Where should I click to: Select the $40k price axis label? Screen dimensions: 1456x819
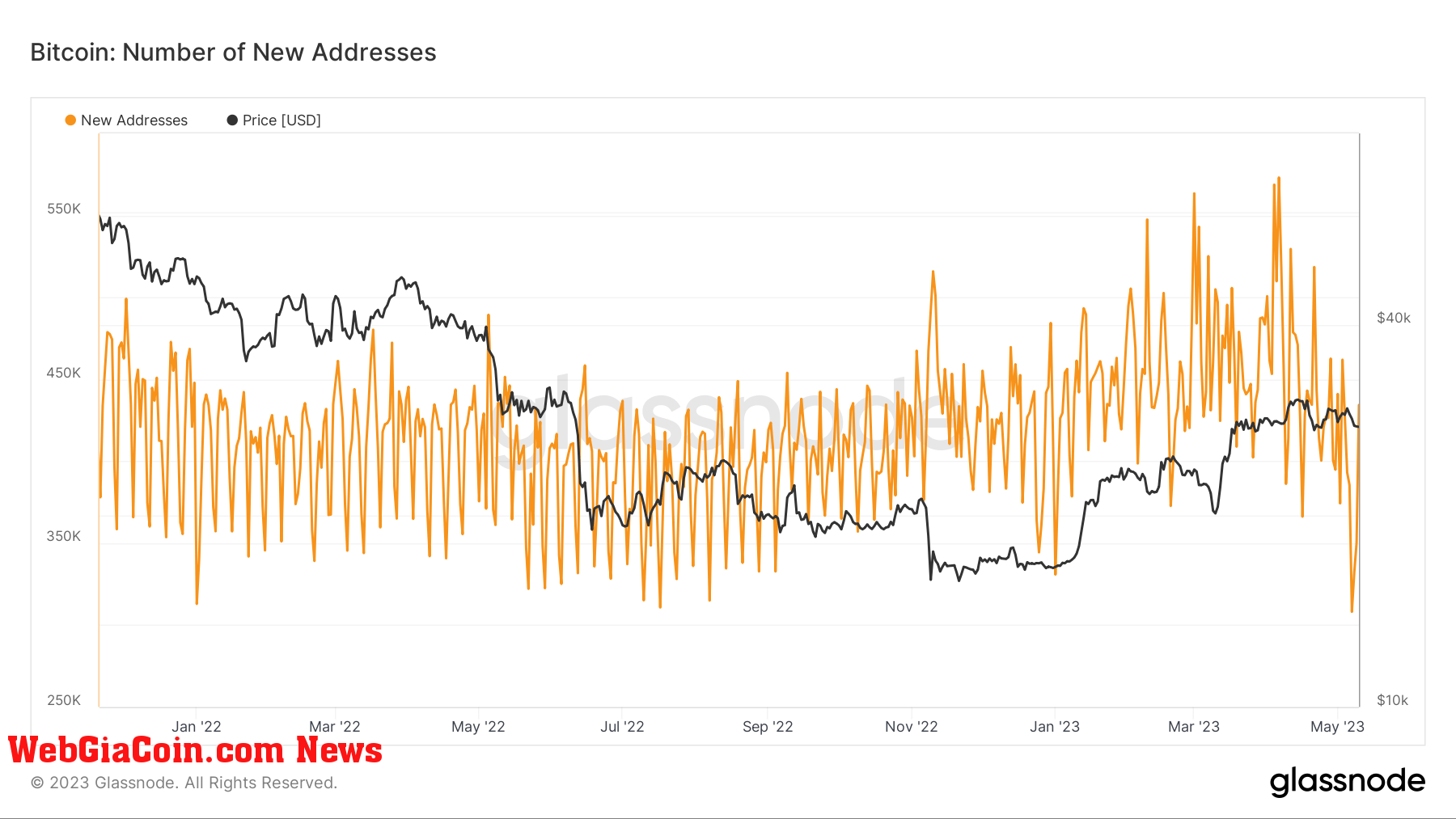pos(1394,318)
